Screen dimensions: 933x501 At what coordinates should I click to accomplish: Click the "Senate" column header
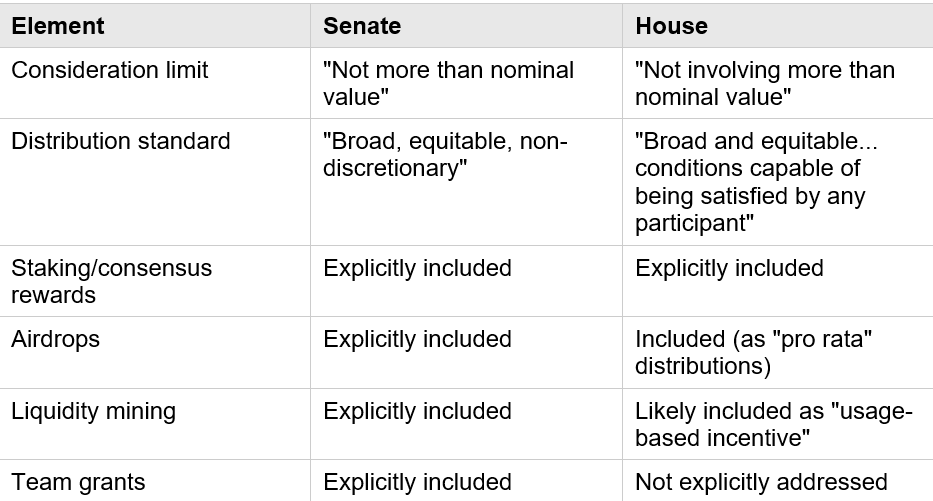coord(362,26)
